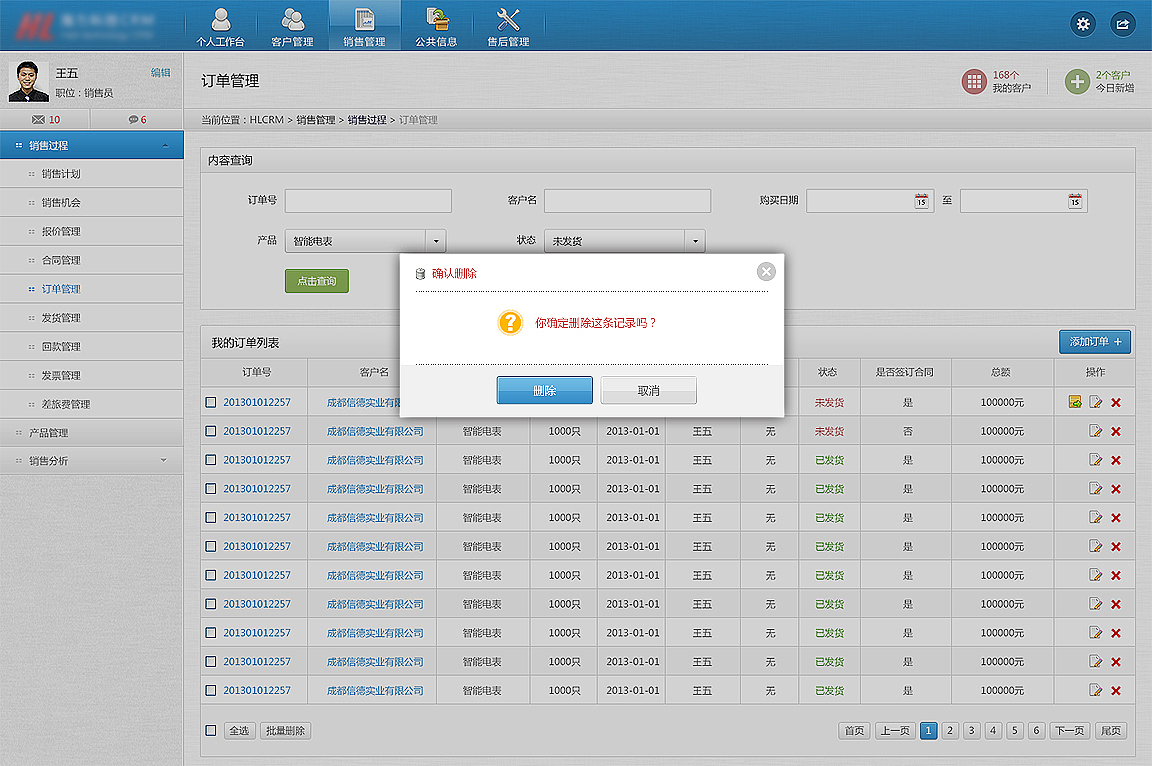Go to page 2 in pagination
Viewport: 1152px width, 766px height.
click(x=950, y=731)
